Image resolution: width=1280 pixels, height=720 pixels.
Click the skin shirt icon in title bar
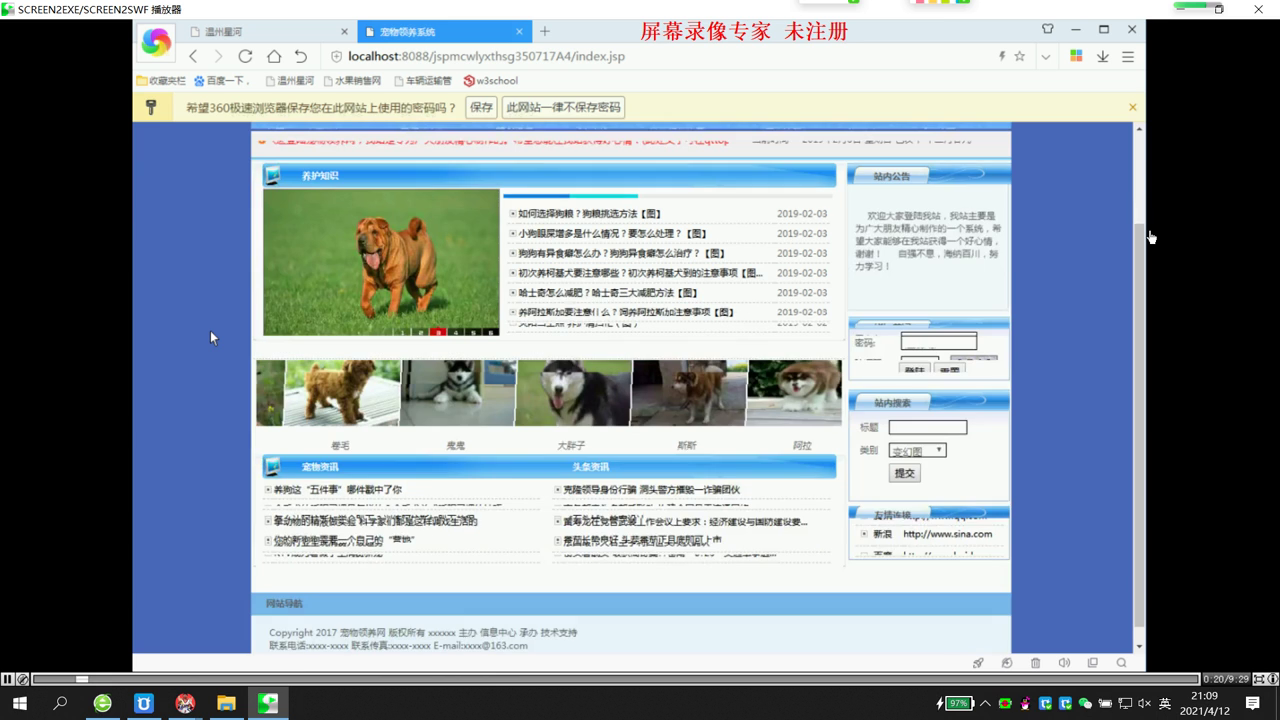click(x=1048, y=30)
